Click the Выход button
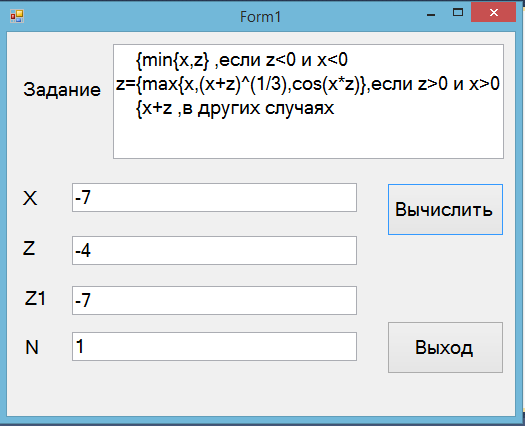The height and width of the screenshot is (426, 525). pos(445,347)
